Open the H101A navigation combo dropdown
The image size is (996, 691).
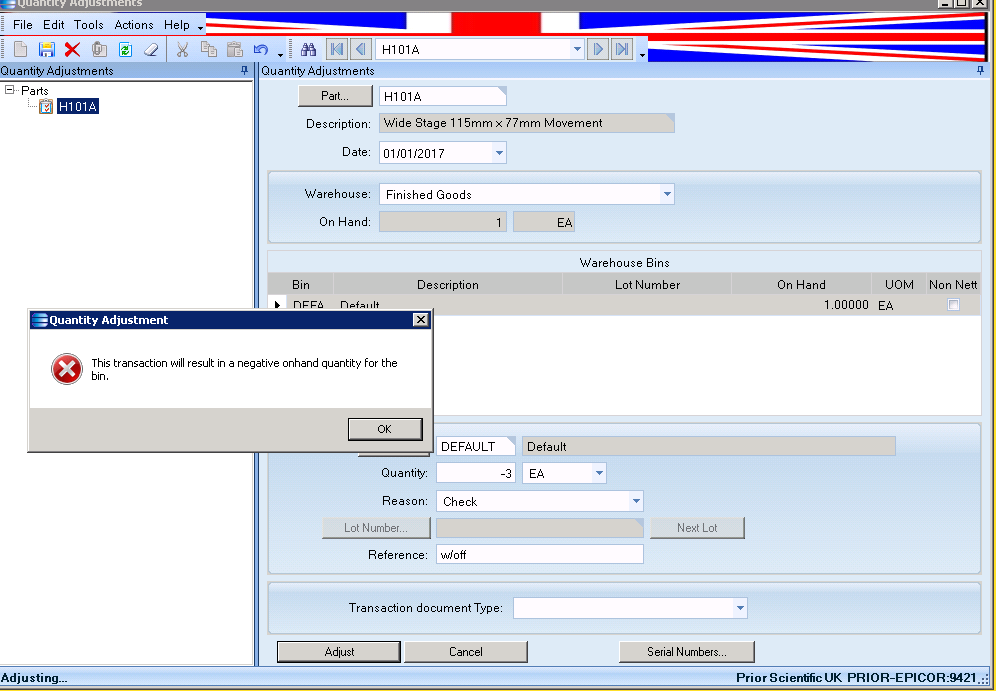[x=576, y=49]
